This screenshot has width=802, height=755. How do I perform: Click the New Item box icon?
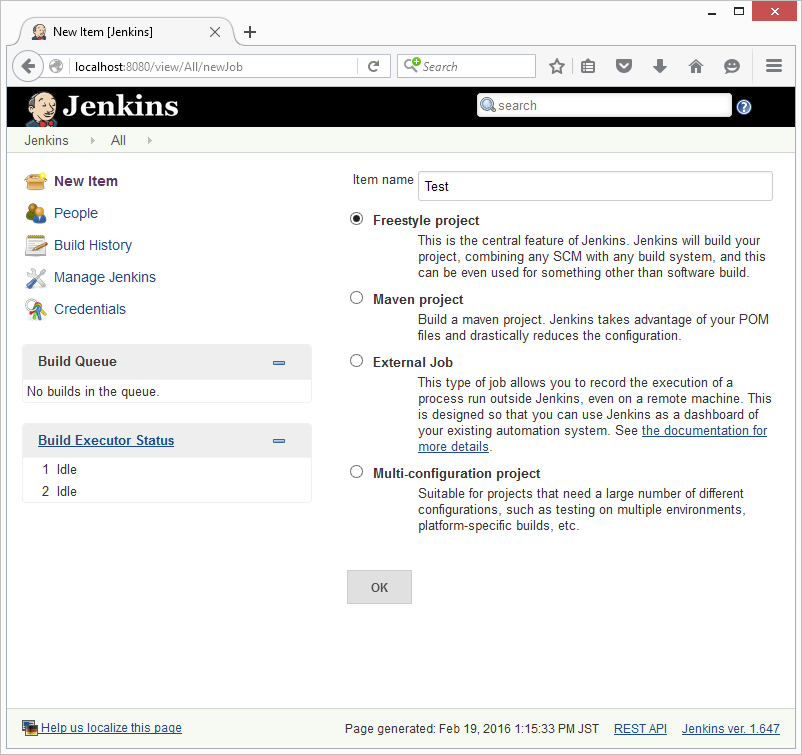[35, 181]
